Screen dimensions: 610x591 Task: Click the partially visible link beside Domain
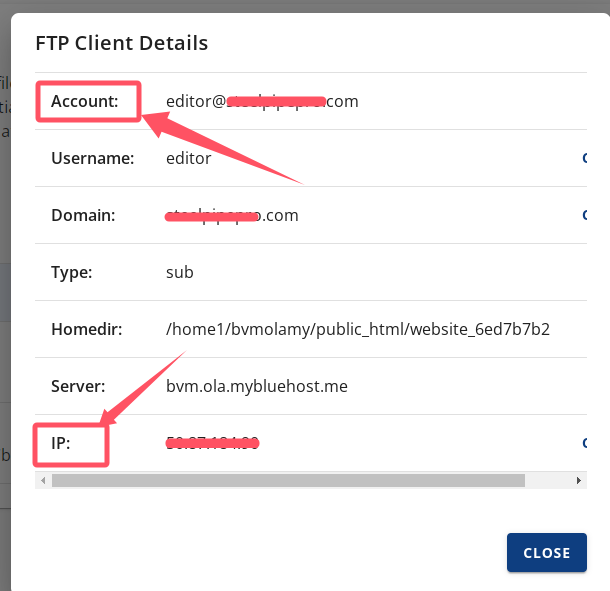coord(583,215)
